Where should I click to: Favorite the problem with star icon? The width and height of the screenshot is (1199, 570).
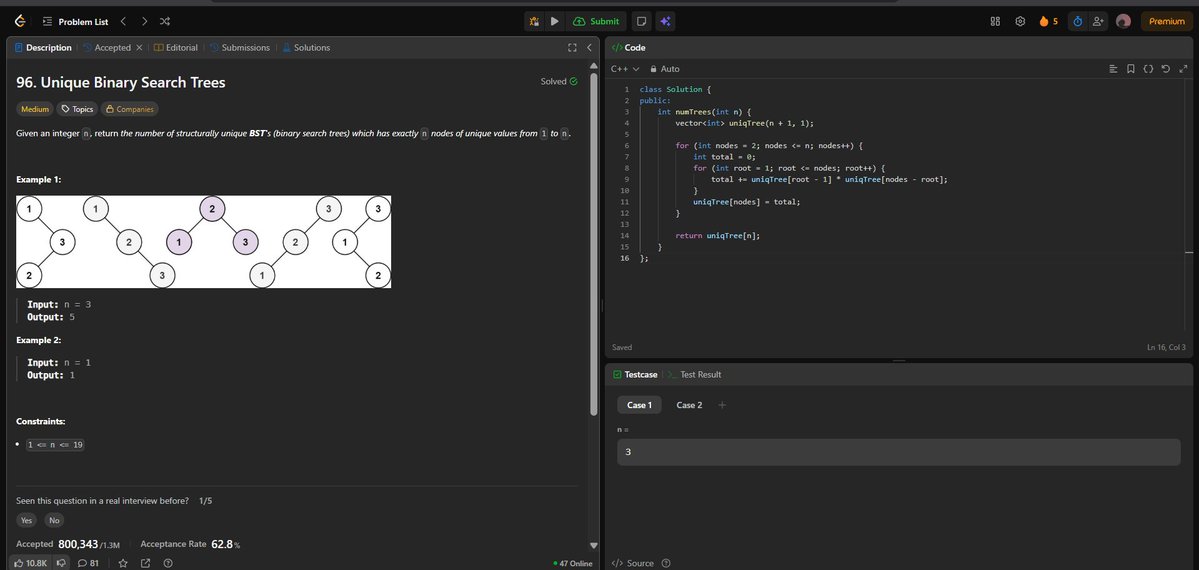pos(123,563)
